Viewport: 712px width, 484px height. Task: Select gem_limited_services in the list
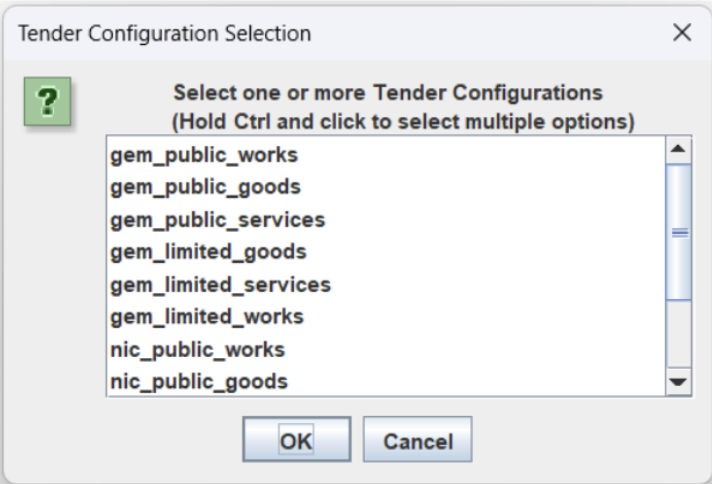point(220,285)
